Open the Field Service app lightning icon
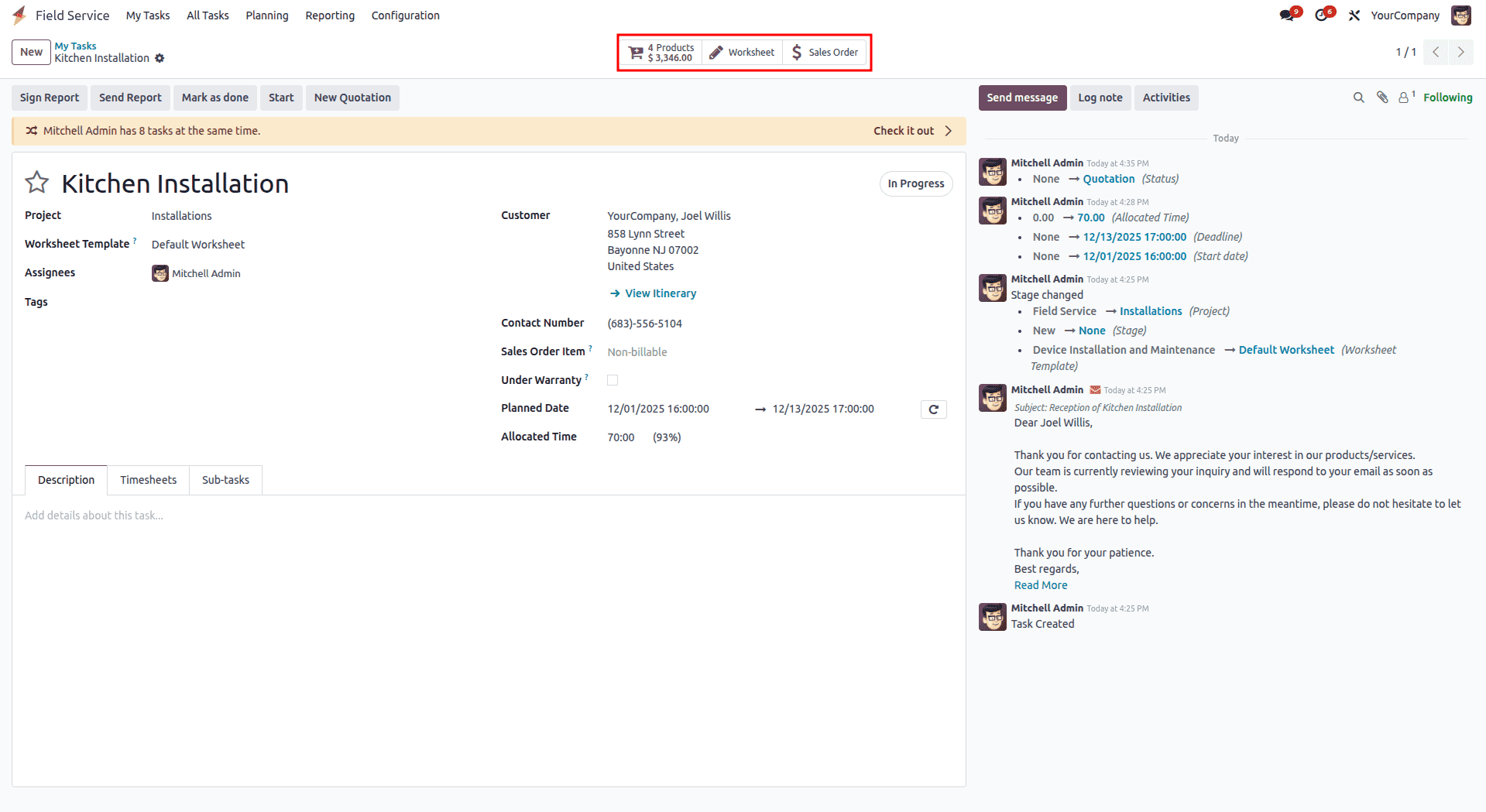Screen dimensions: 1486x812 pos(19,15)
